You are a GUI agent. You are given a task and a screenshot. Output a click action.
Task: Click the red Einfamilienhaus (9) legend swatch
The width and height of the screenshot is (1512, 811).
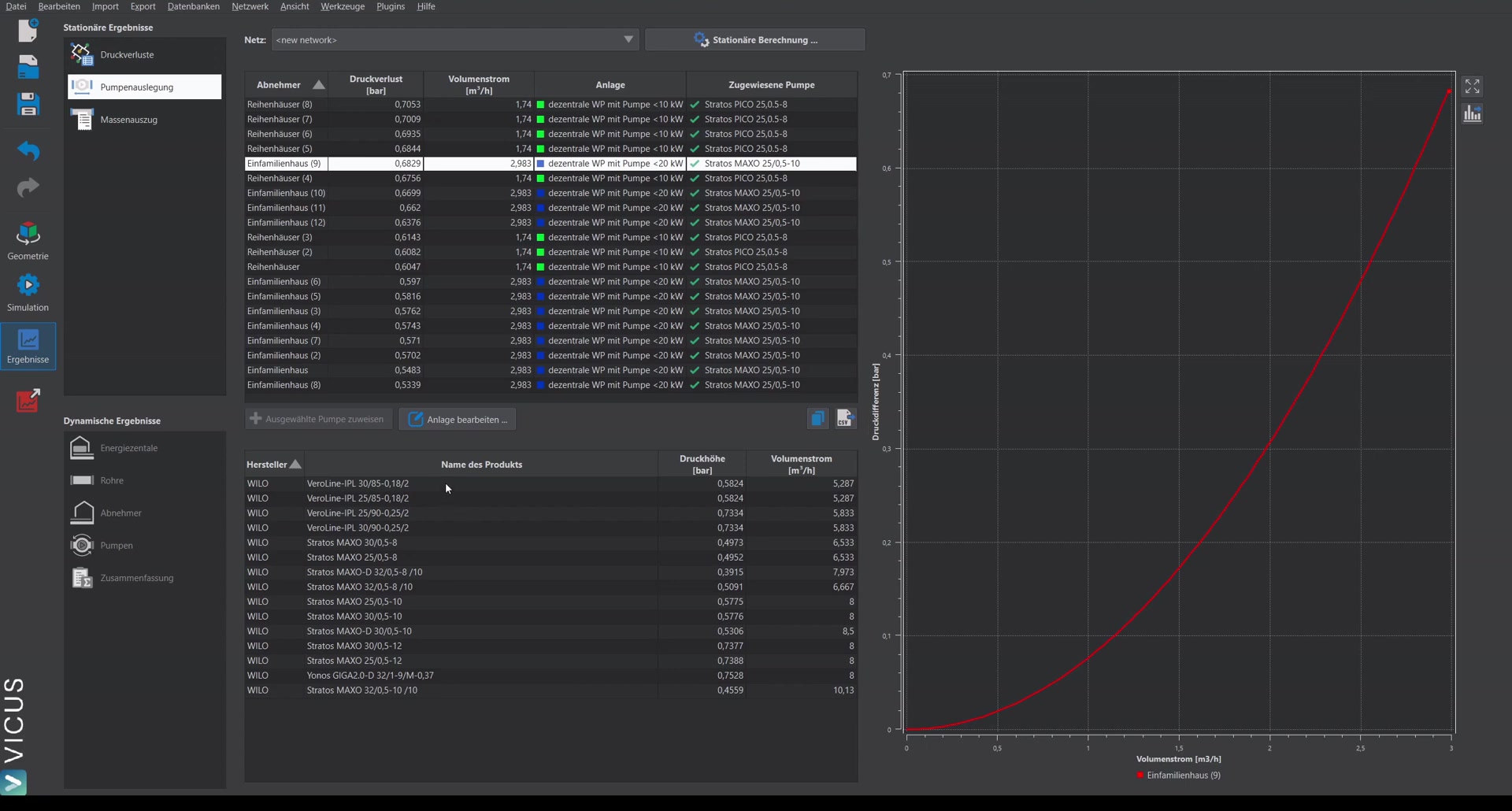coord(1140,775)
